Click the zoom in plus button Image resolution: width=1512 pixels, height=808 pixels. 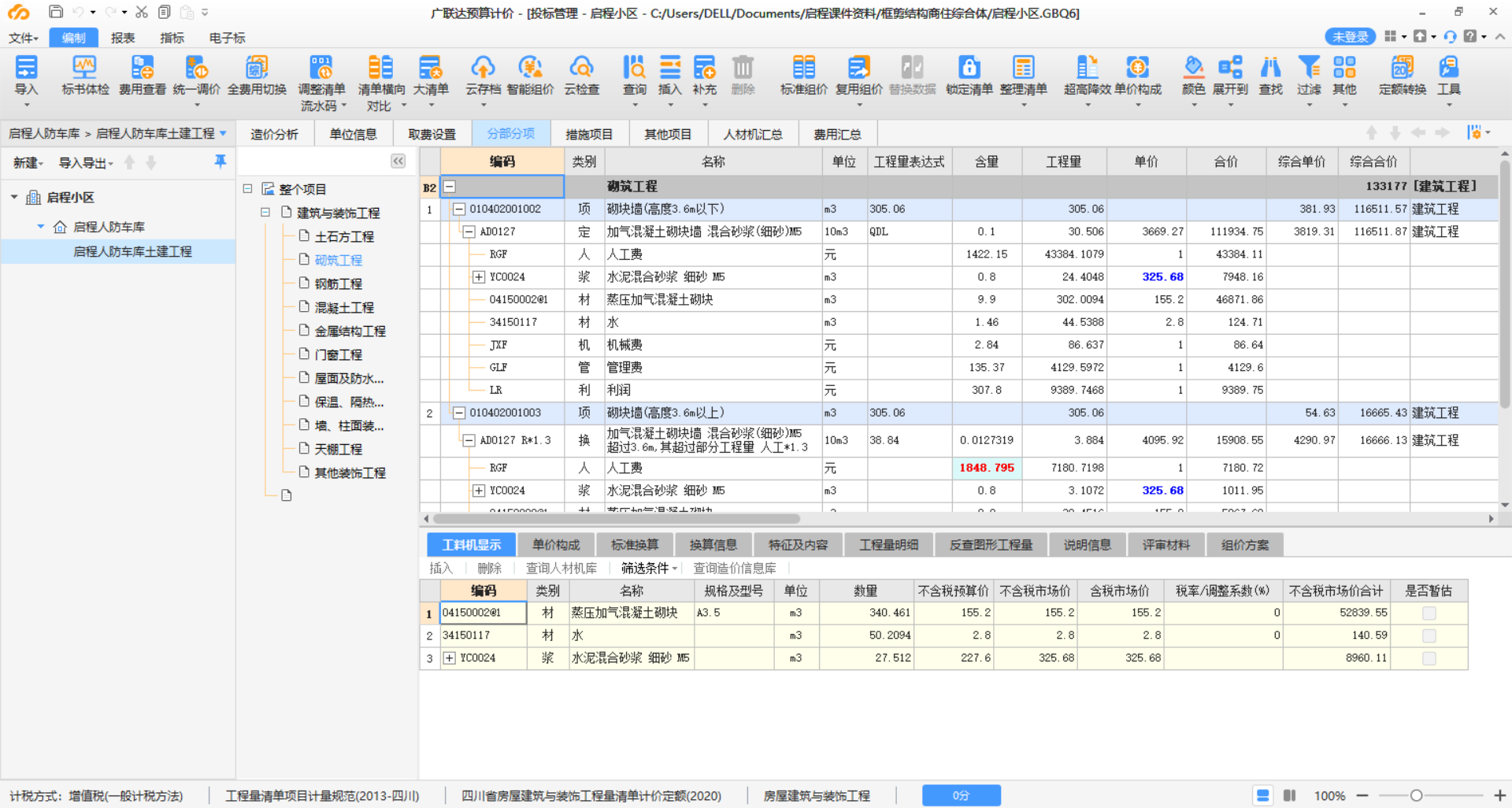(x=1499, y=795)
